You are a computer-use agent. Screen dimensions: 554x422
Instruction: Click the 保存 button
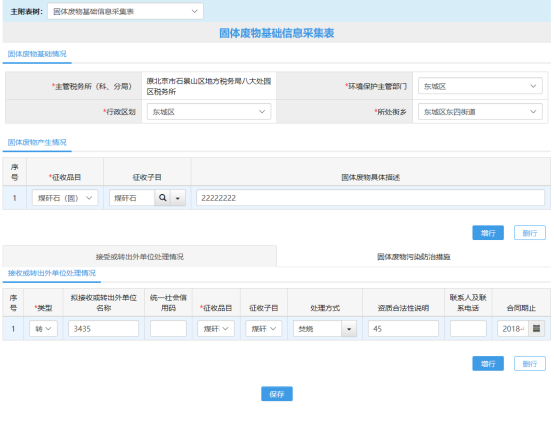point(277,394)
